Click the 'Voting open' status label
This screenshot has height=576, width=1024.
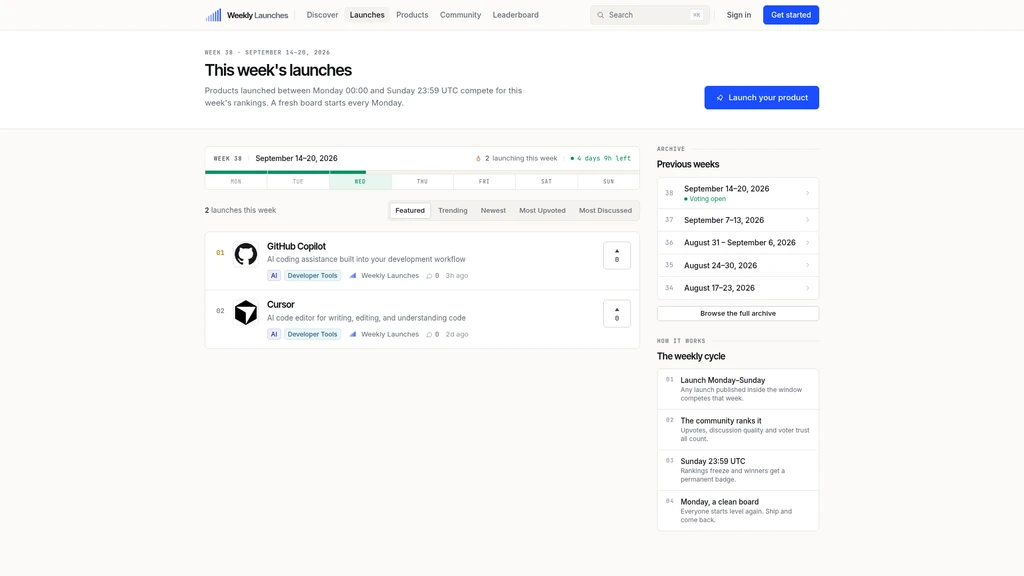pyautogui.click(x=705, y=199)
